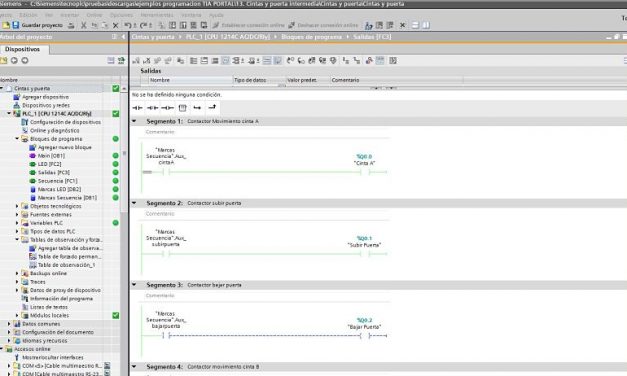
Task: Click the open branch icon
Action: pyautogui.click(x=197, y=108)
